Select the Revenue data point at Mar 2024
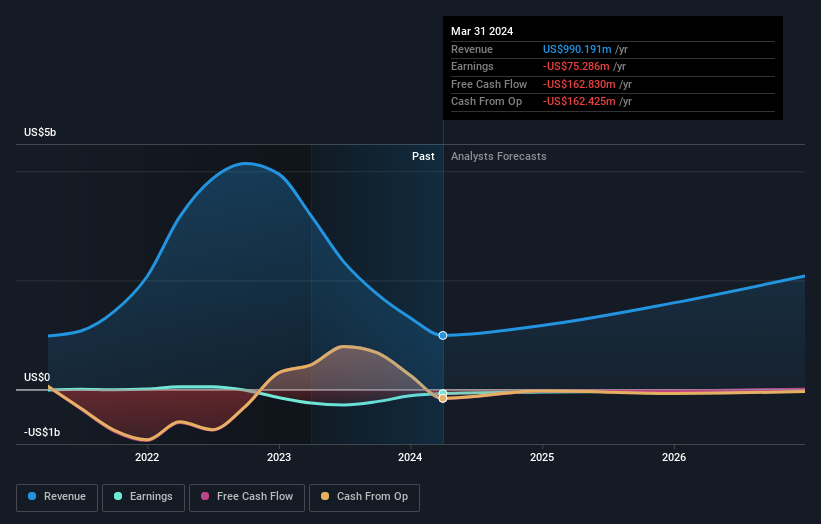 [443, 336]
